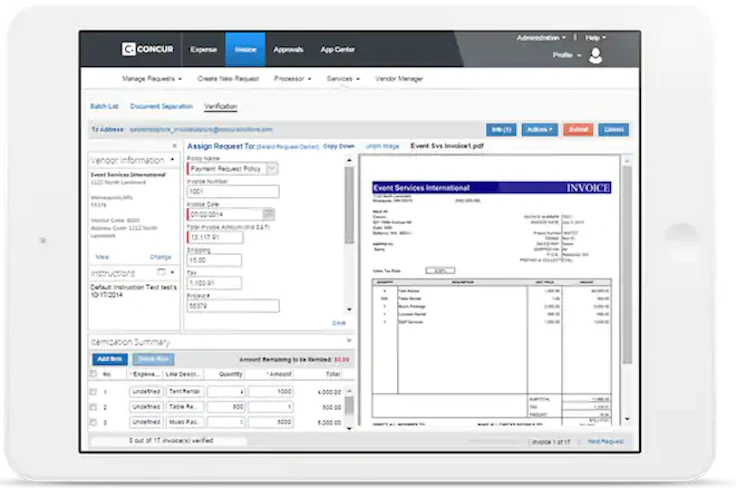The image size is (736, 488).
Task: Open the user profile avatar icon
Action: (596, 55)
